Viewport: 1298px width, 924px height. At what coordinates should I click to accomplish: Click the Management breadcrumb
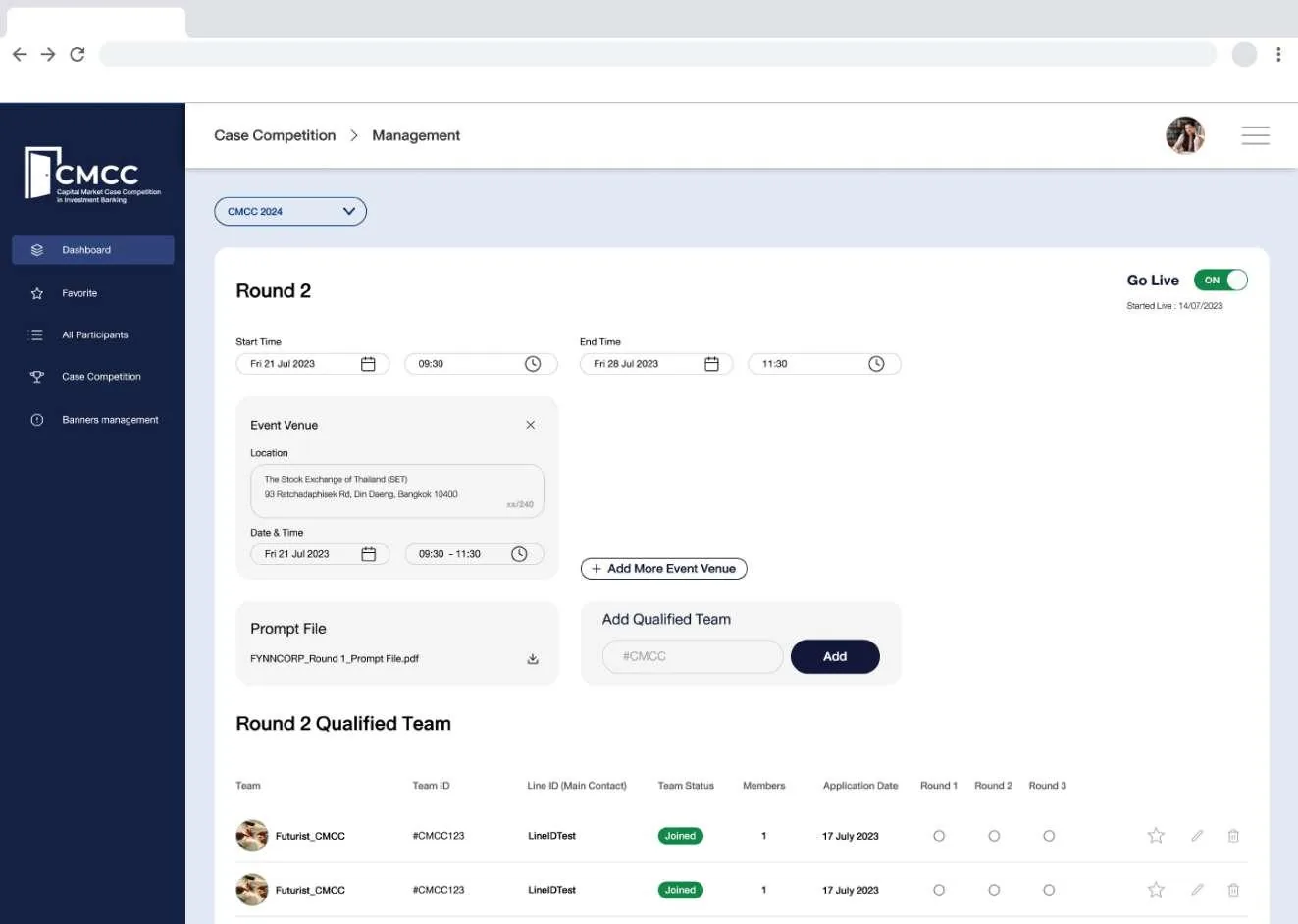coord(416,135)
